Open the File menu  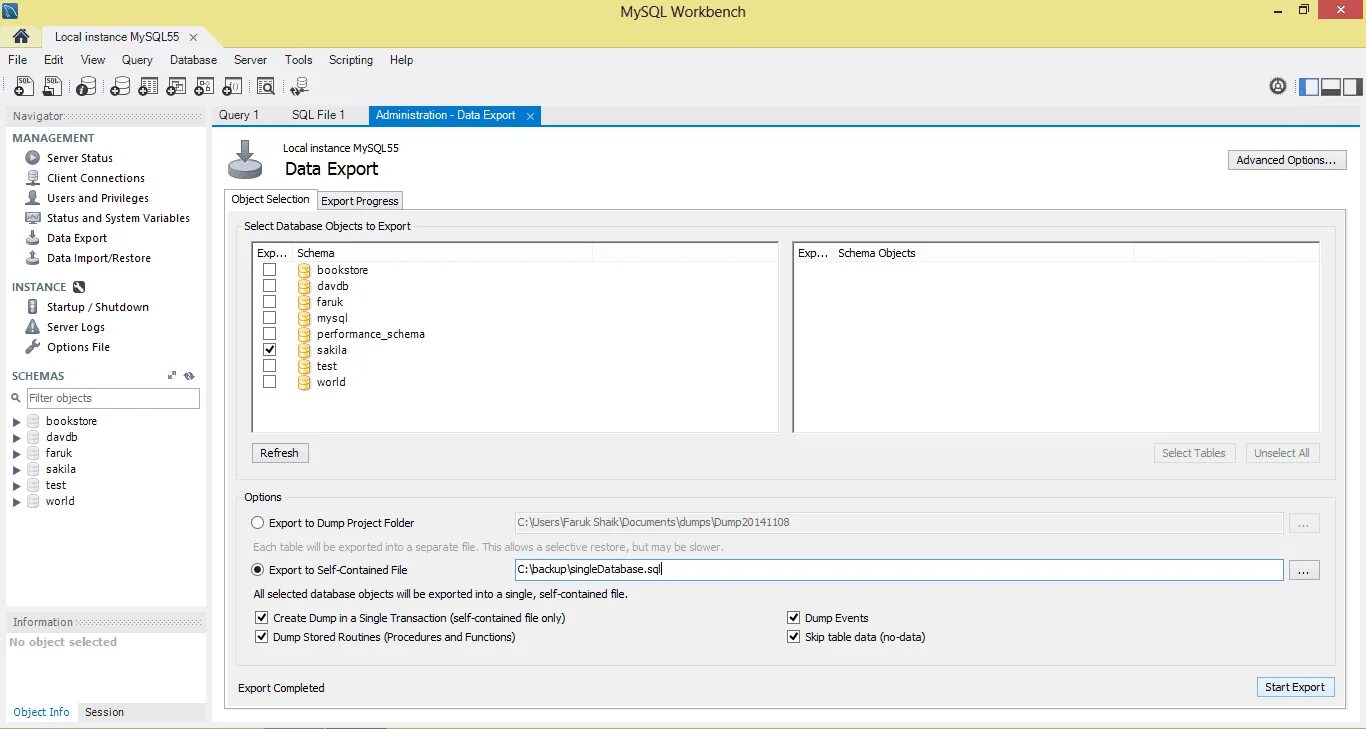click(x=17, y=60)
